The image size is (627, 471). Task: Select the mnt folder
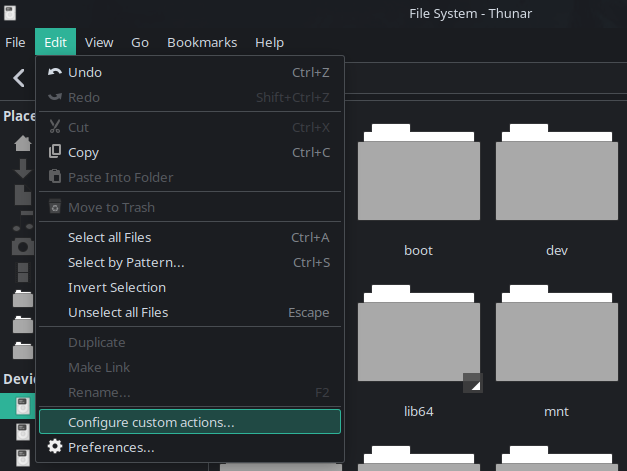click(x=557, y=333)
